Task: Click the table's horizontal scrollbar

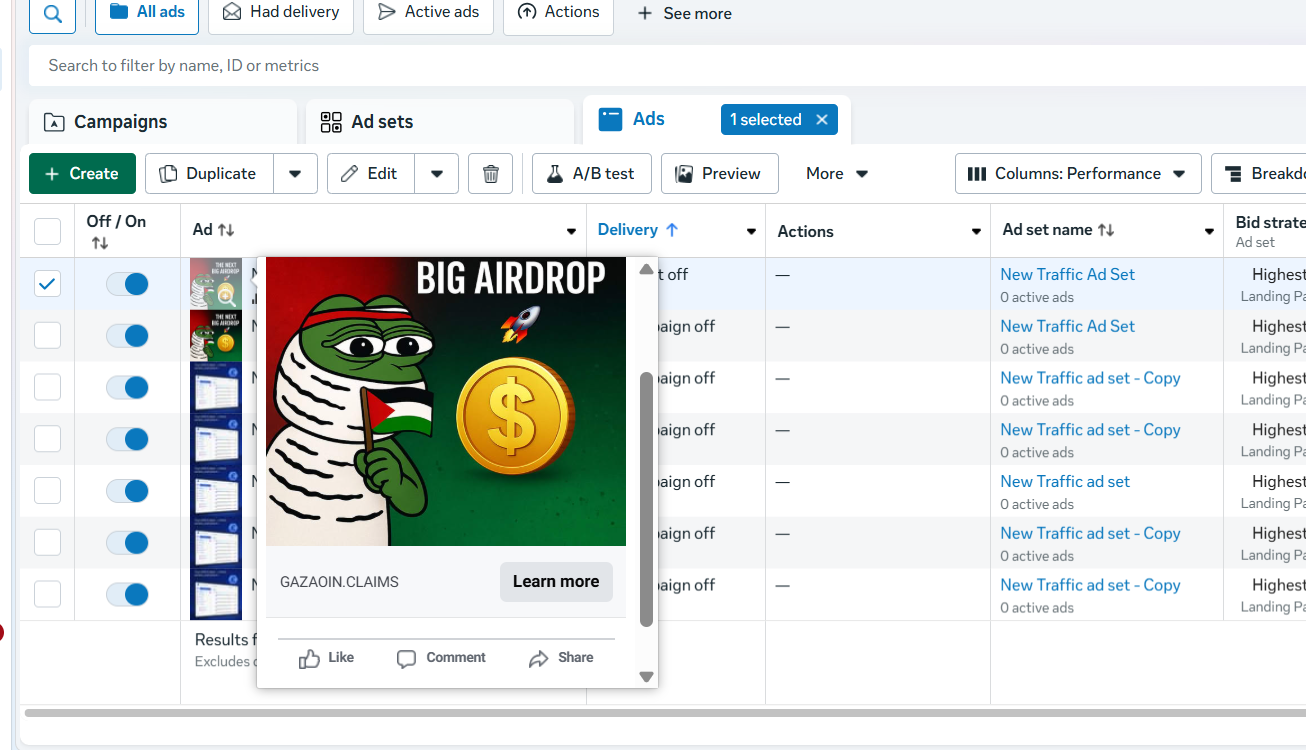Action: 665,713
